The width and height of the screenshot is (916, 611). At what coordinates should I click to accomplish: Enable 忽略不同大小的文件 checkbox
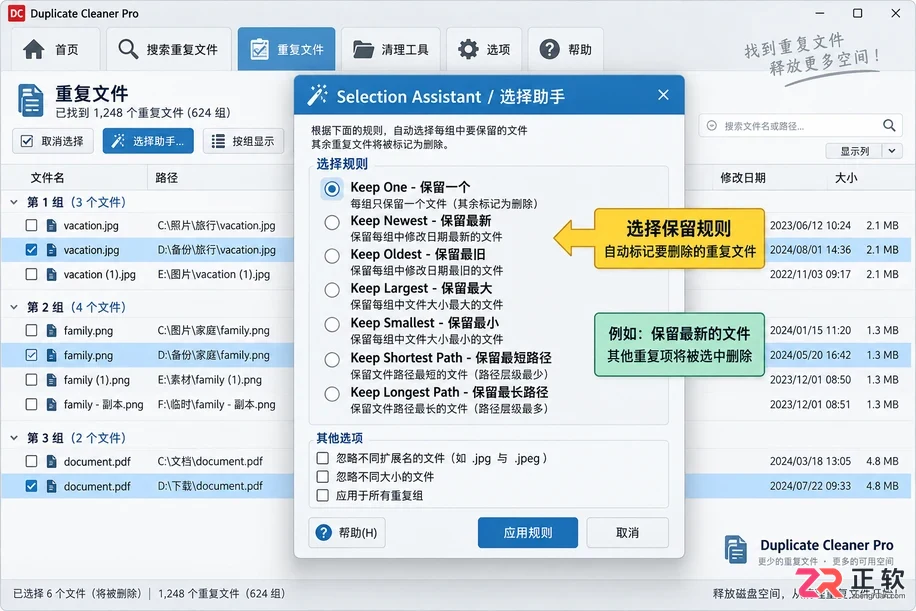(x=322, y=477)
